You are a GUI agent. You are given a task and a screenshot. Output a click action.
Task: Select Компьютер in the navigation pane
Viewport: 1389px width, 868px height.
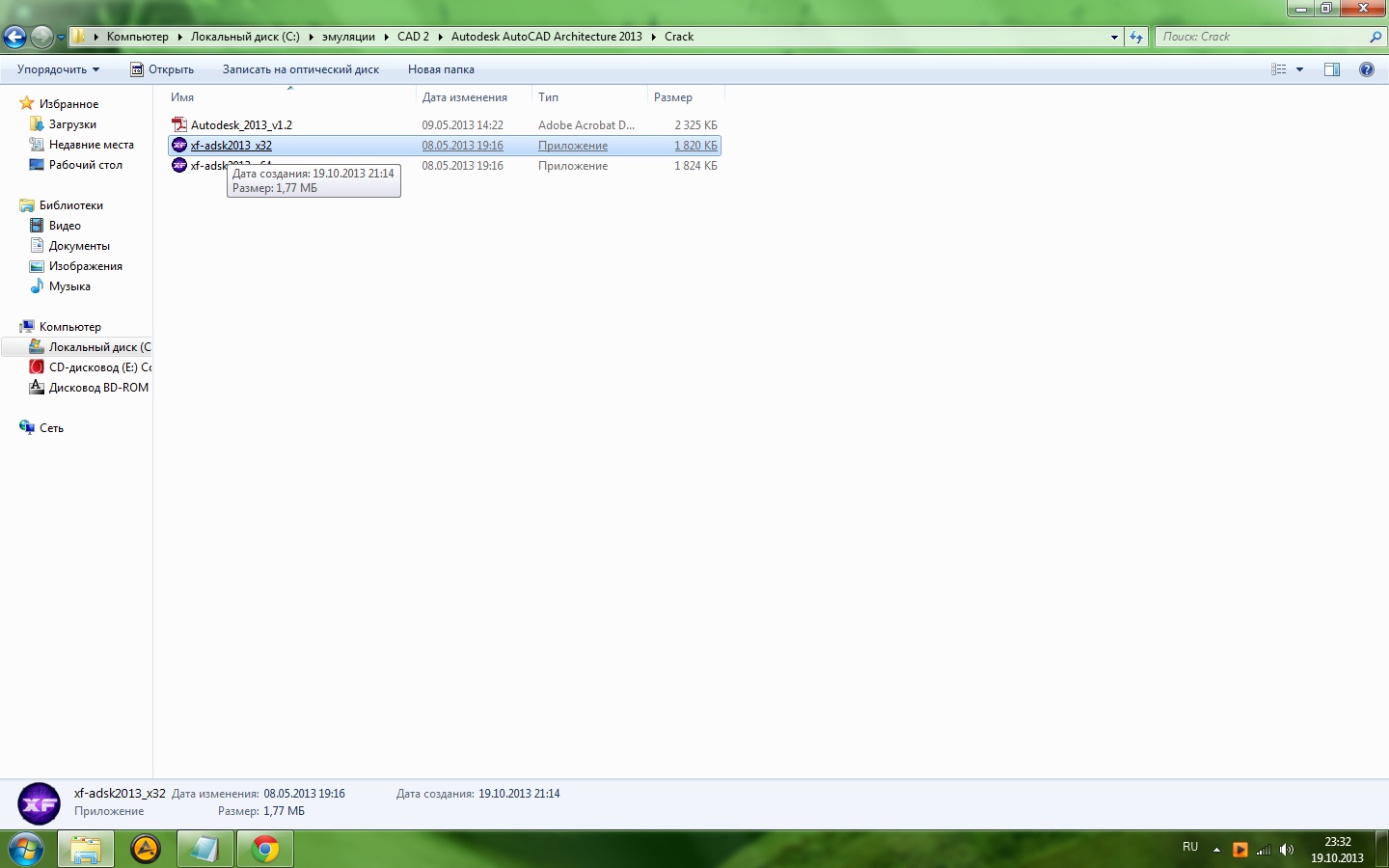click(x=69, y=327)
